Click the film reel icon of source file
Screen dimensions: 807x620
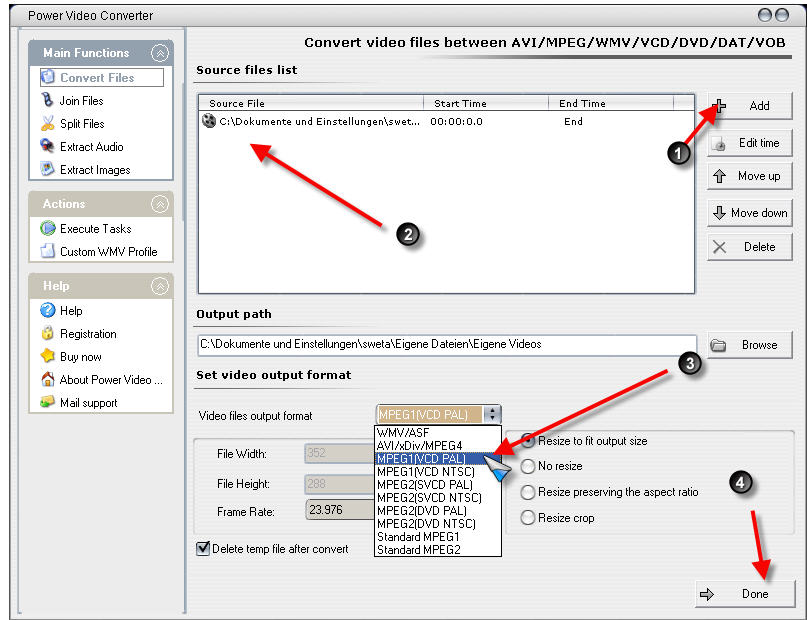pos(208,121)
